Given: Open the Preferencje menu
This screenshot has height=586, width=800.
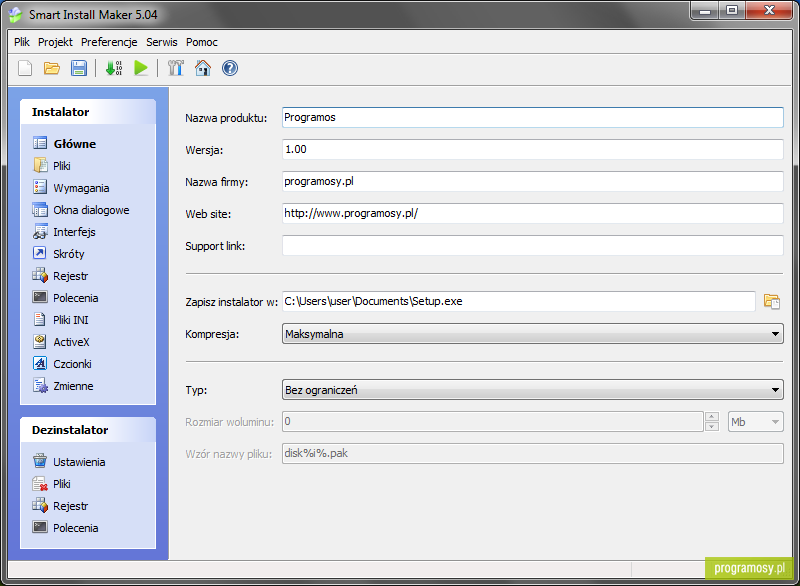Looking at the screenshot, I should [x=109, y=42].
